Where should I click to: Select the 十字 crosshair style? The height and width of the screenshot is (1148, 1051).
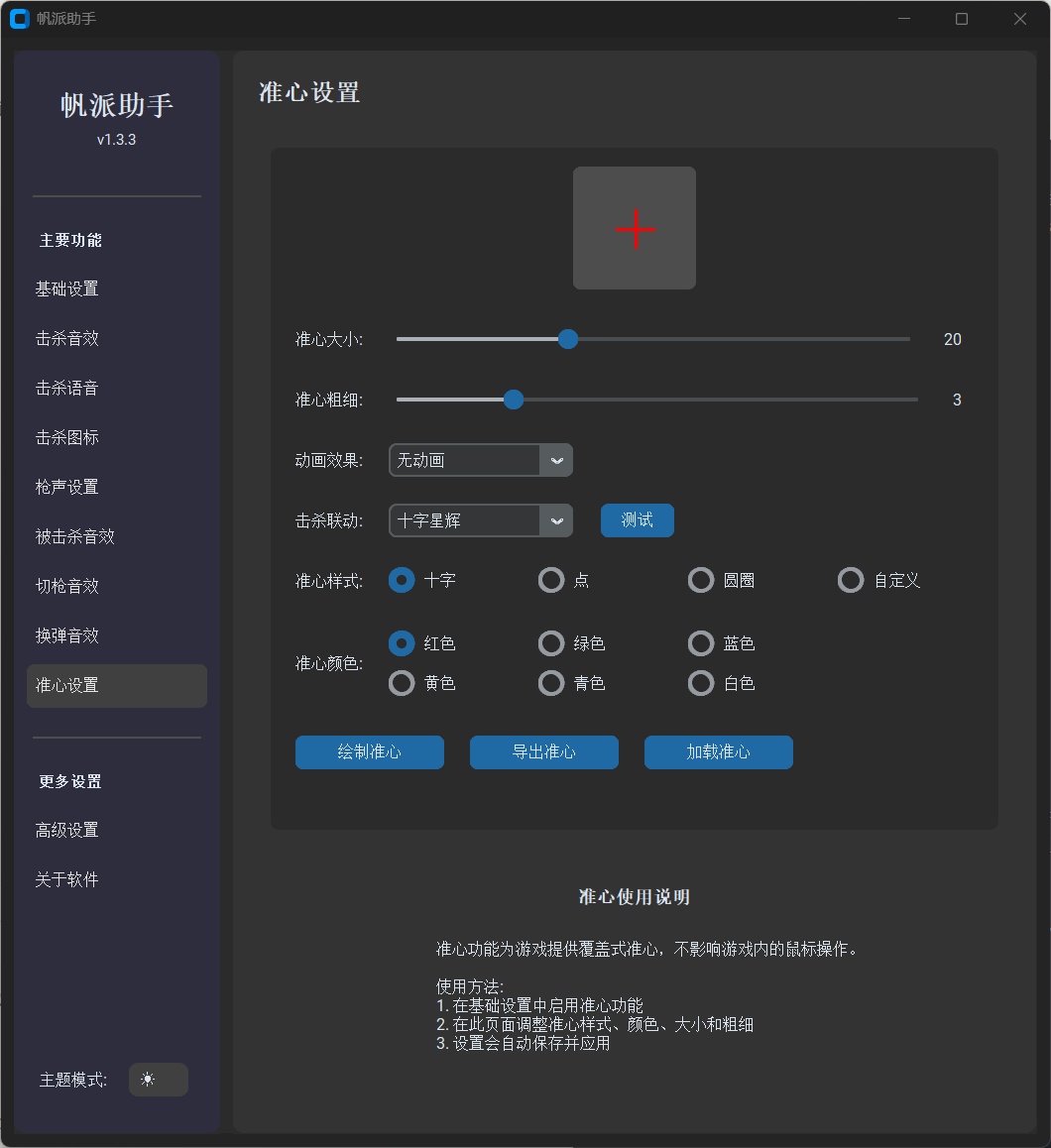tap(401, 580)
